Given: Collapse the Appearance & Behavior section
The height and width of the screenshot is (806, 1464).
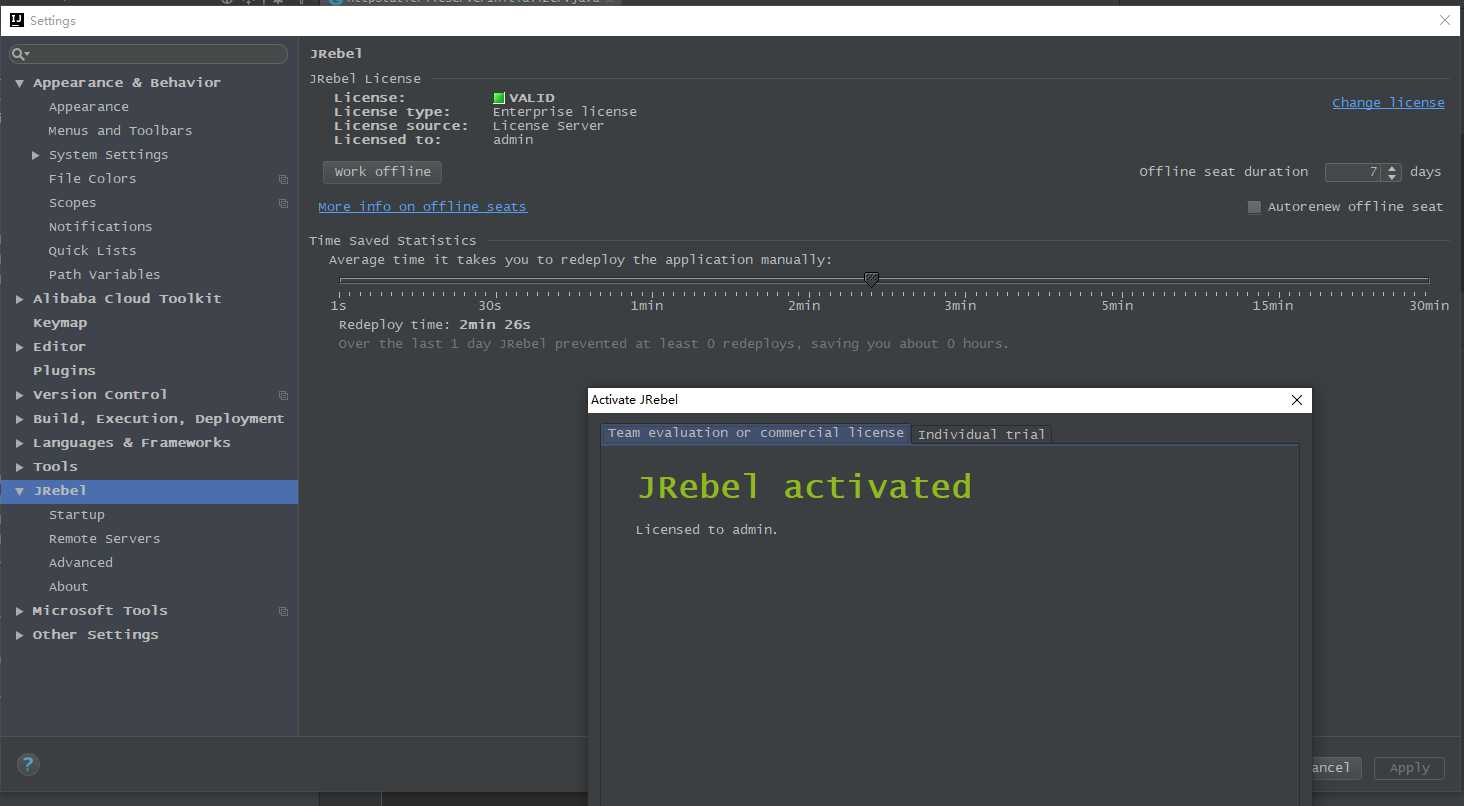Looking at the screenshot, I should tap(19, 83).
